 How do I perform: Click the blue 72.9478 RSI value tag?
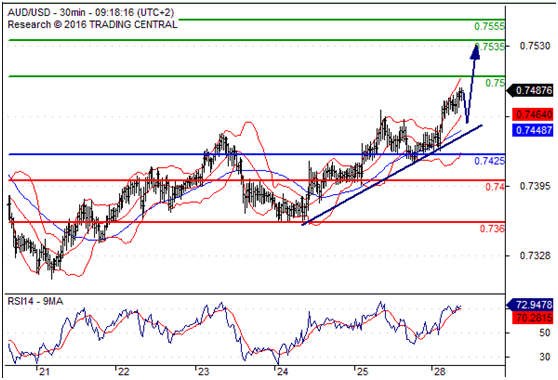click(530, 305)
